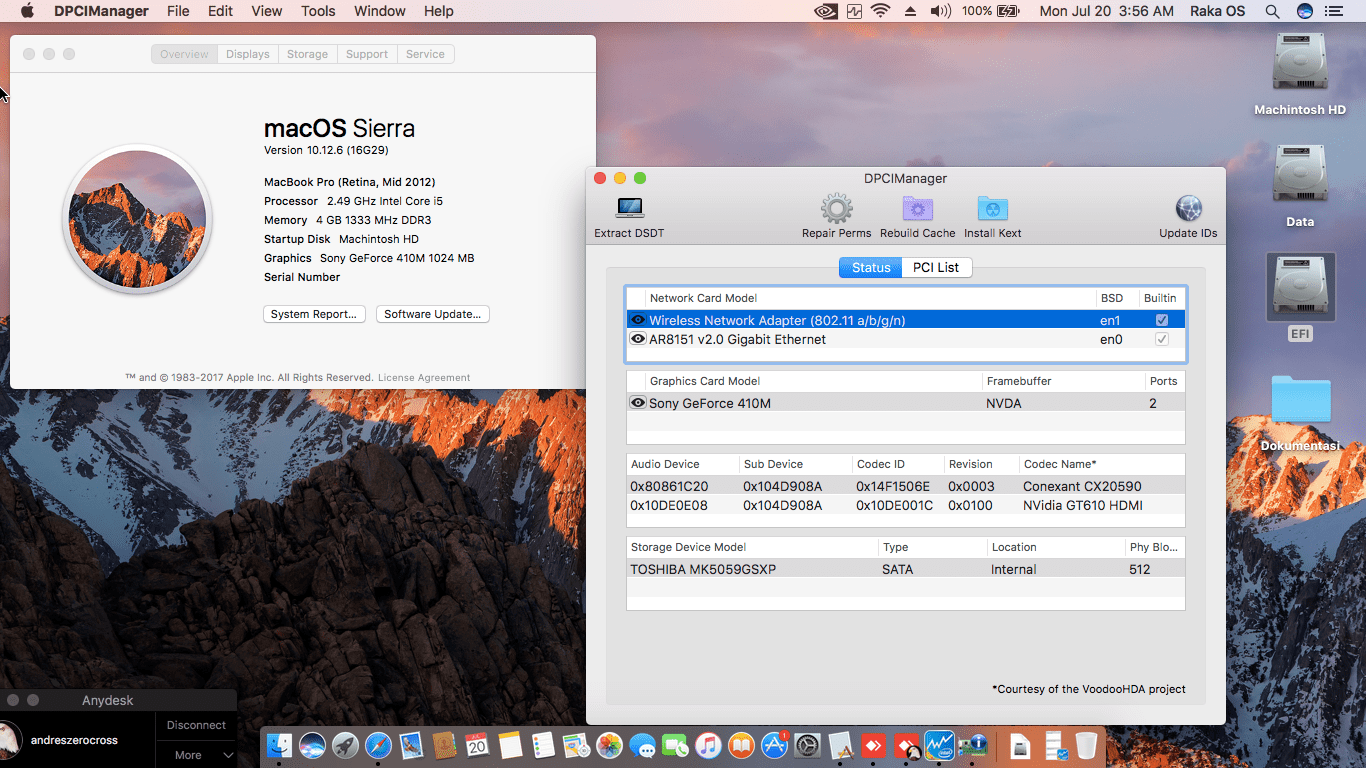Click the date and time in the menu bar

1107,11
